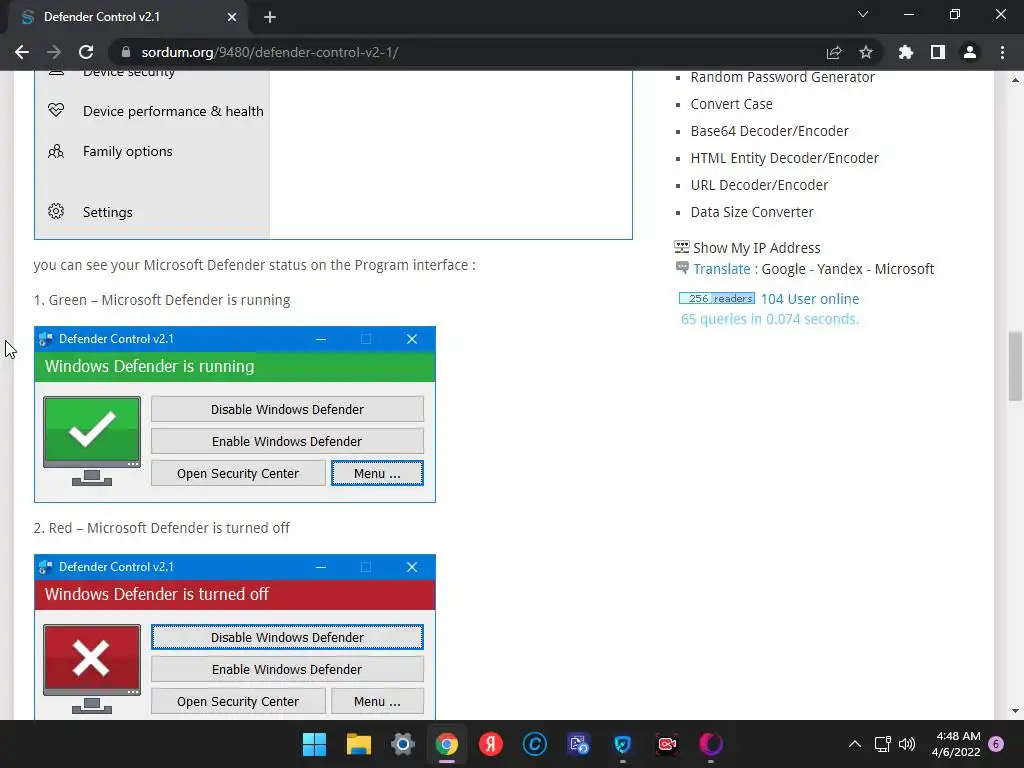Go back to the previous page
Viewport: 1024px width, 768px height.
pyautogui.click(x=22, y=52)
